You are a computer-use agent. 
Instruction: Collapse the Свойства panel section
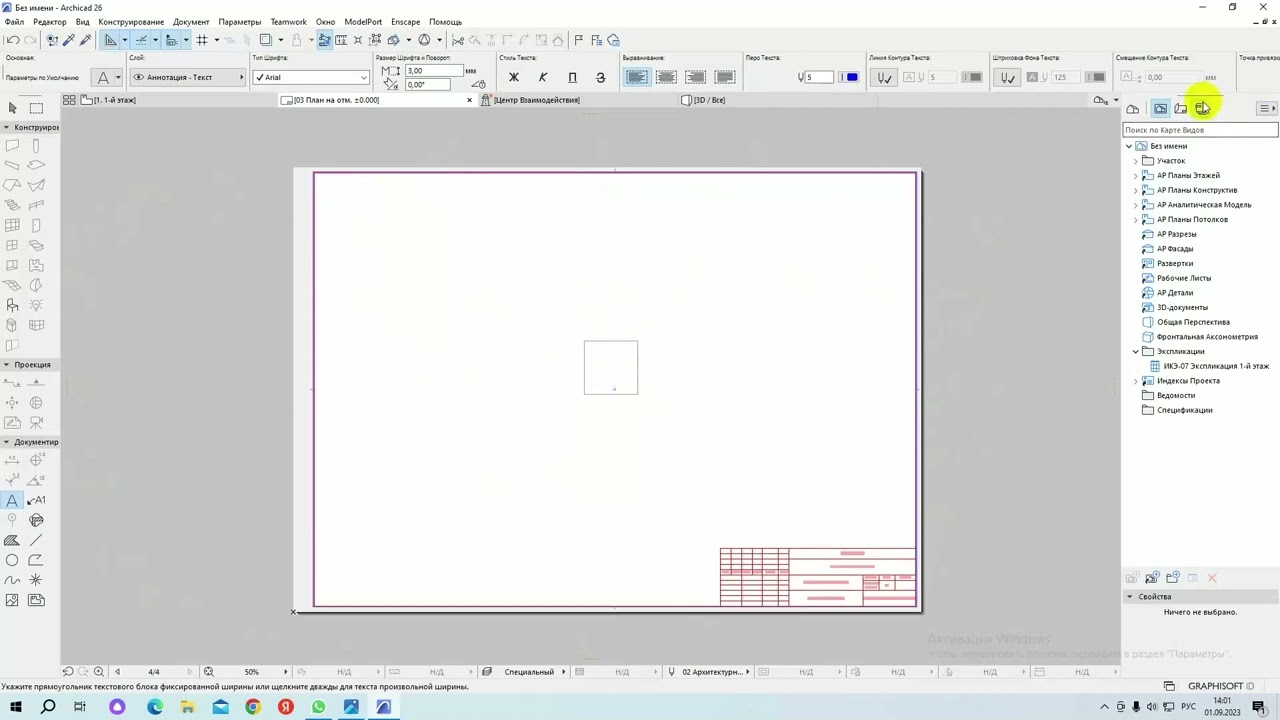coord(1130,597)
